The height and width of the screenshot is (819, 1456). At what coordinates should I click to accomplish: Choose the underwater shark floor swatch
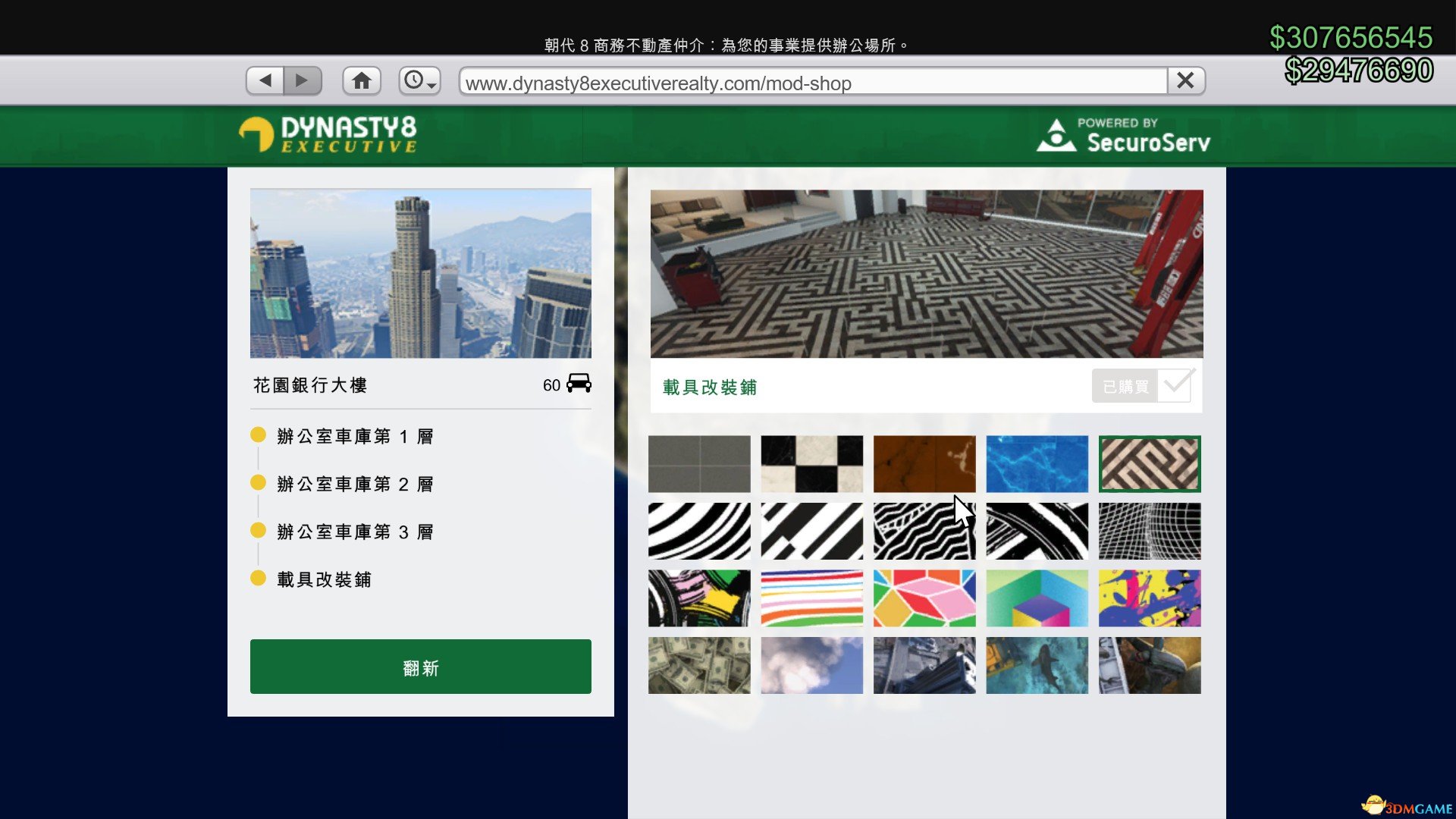1037,665
